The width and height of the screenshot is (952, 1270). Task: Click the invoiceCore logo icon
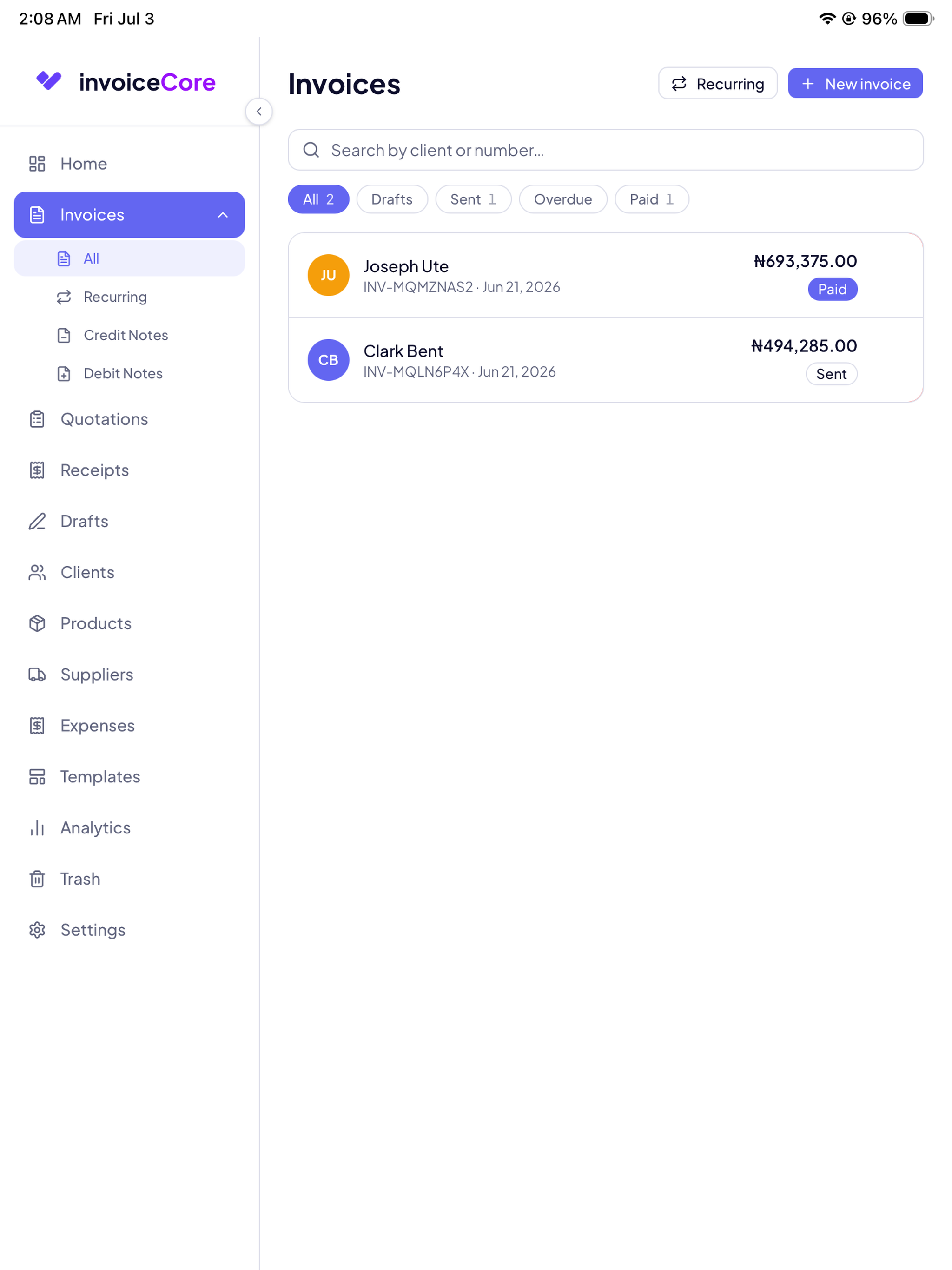[49, 81]
